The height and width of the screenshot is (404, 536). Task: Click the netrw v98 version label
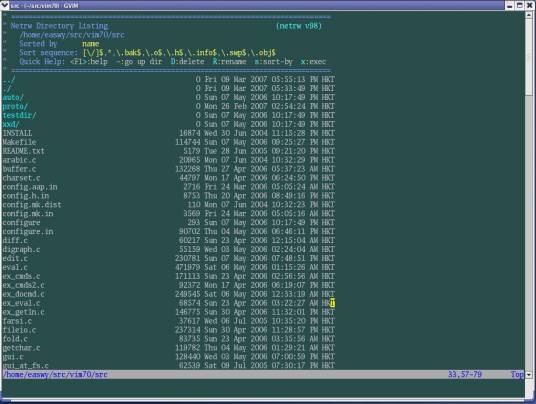click(x=299, y=26)
